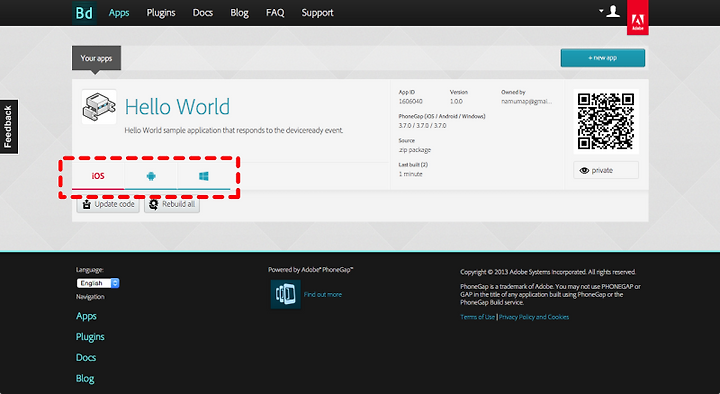Select the Your apps tab
The image size is (720, 394).
[x=96, y=58]
